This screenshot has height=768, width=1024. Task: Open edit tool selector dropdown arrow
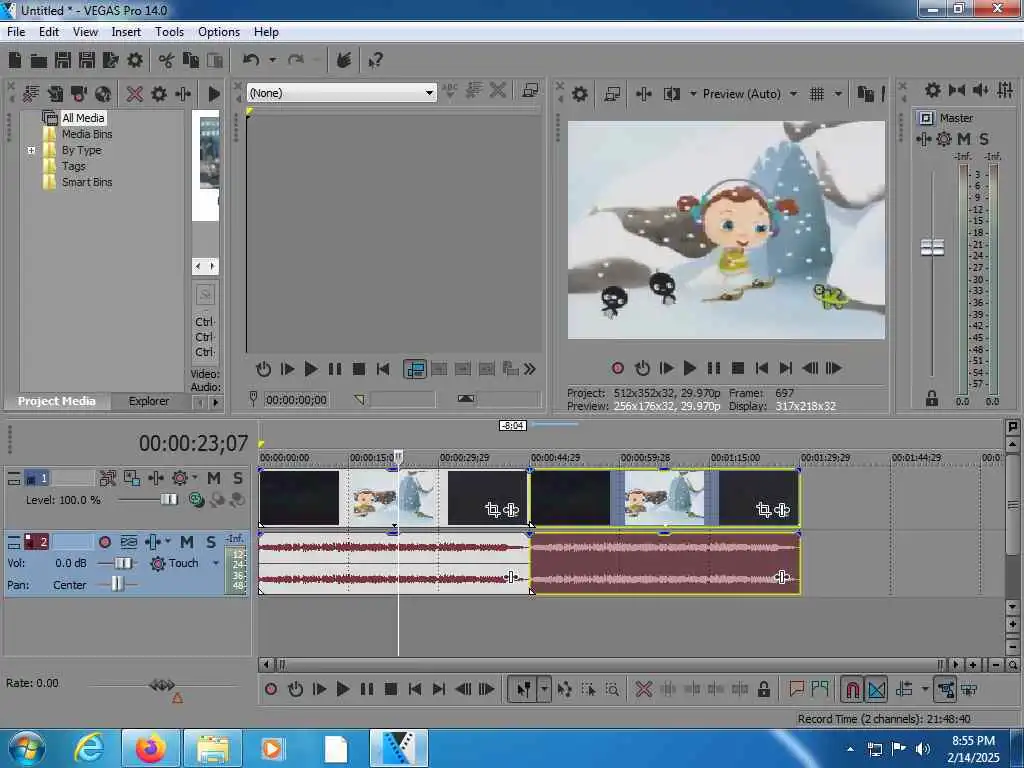click(x=544, y=689)
